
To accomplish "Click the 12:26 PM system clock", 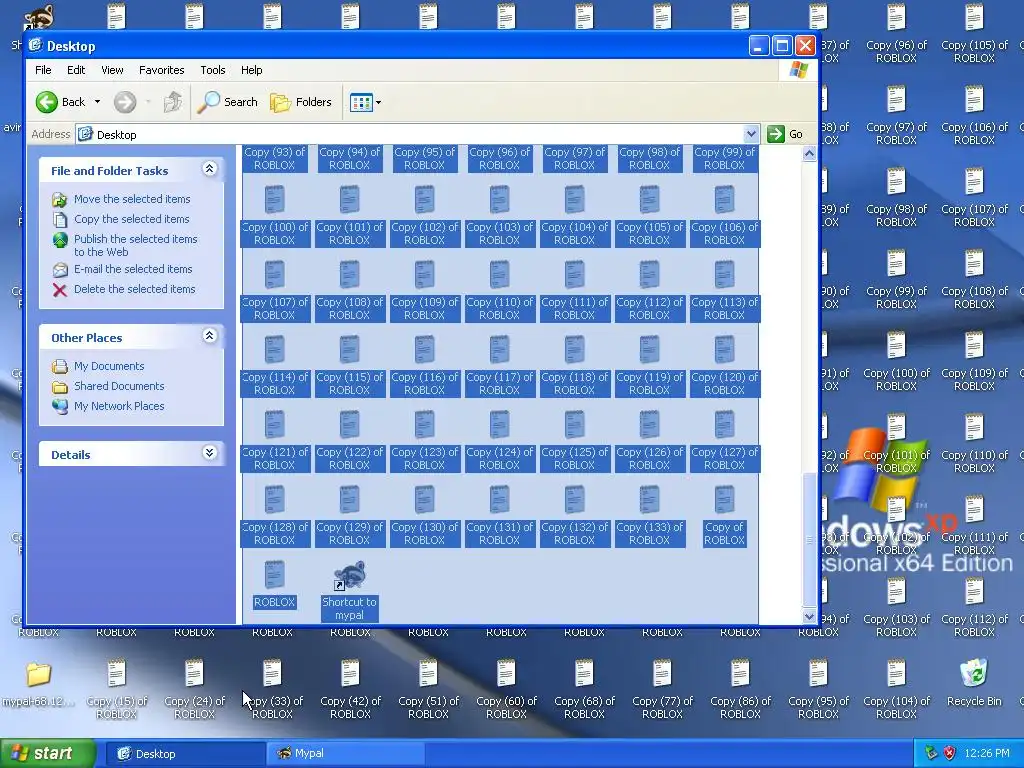I will (987, 753).
